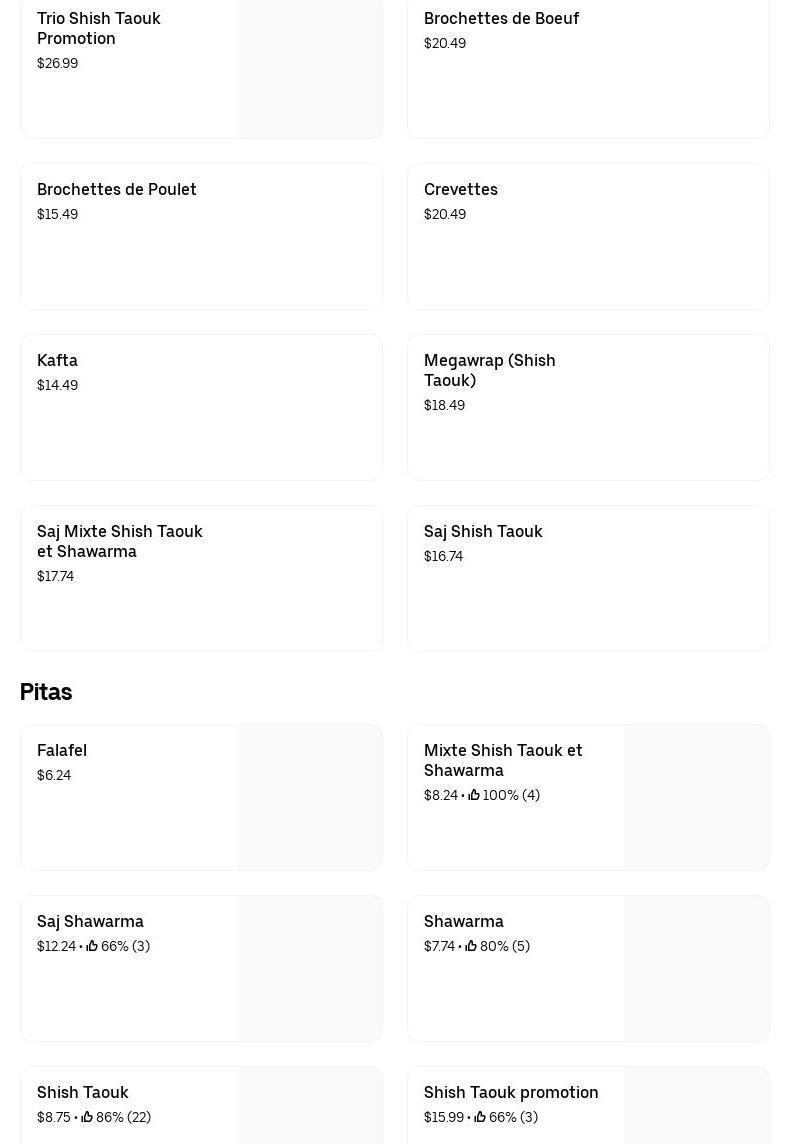
Task: Click the Shish Taouk $8.75 item title
Action: coord(83,1092)
